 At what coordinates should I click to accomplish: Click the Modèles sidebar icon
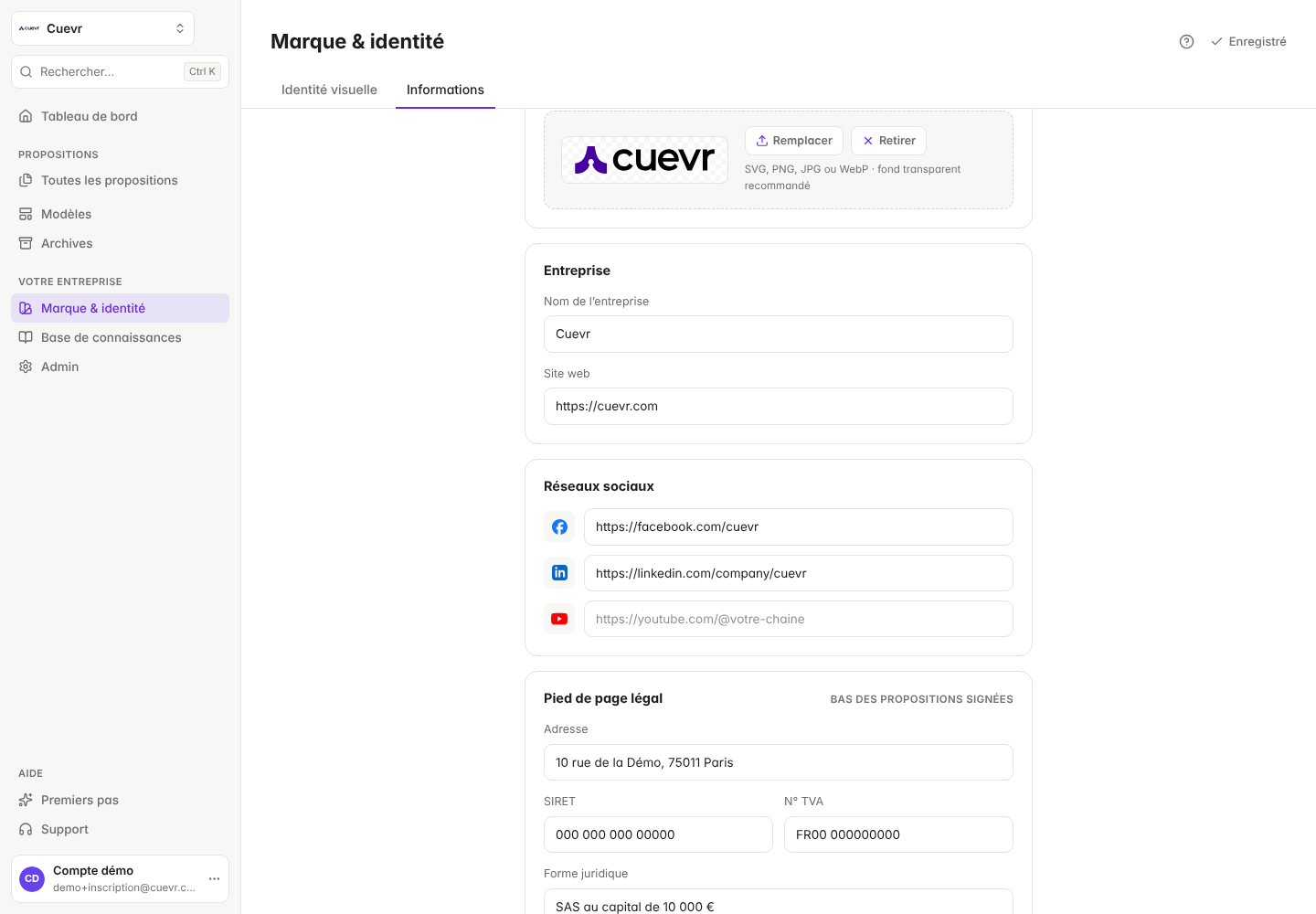click(26, 214)
